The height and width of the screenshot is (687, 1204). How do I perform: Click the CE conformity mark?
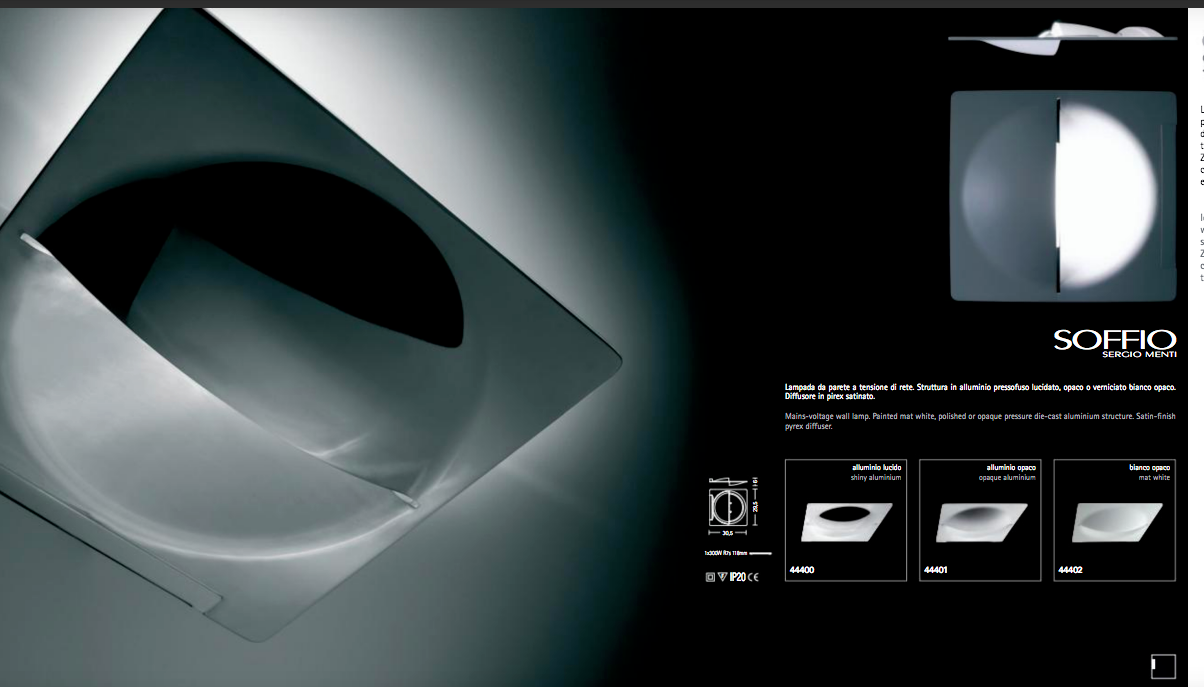pos(753,576)
